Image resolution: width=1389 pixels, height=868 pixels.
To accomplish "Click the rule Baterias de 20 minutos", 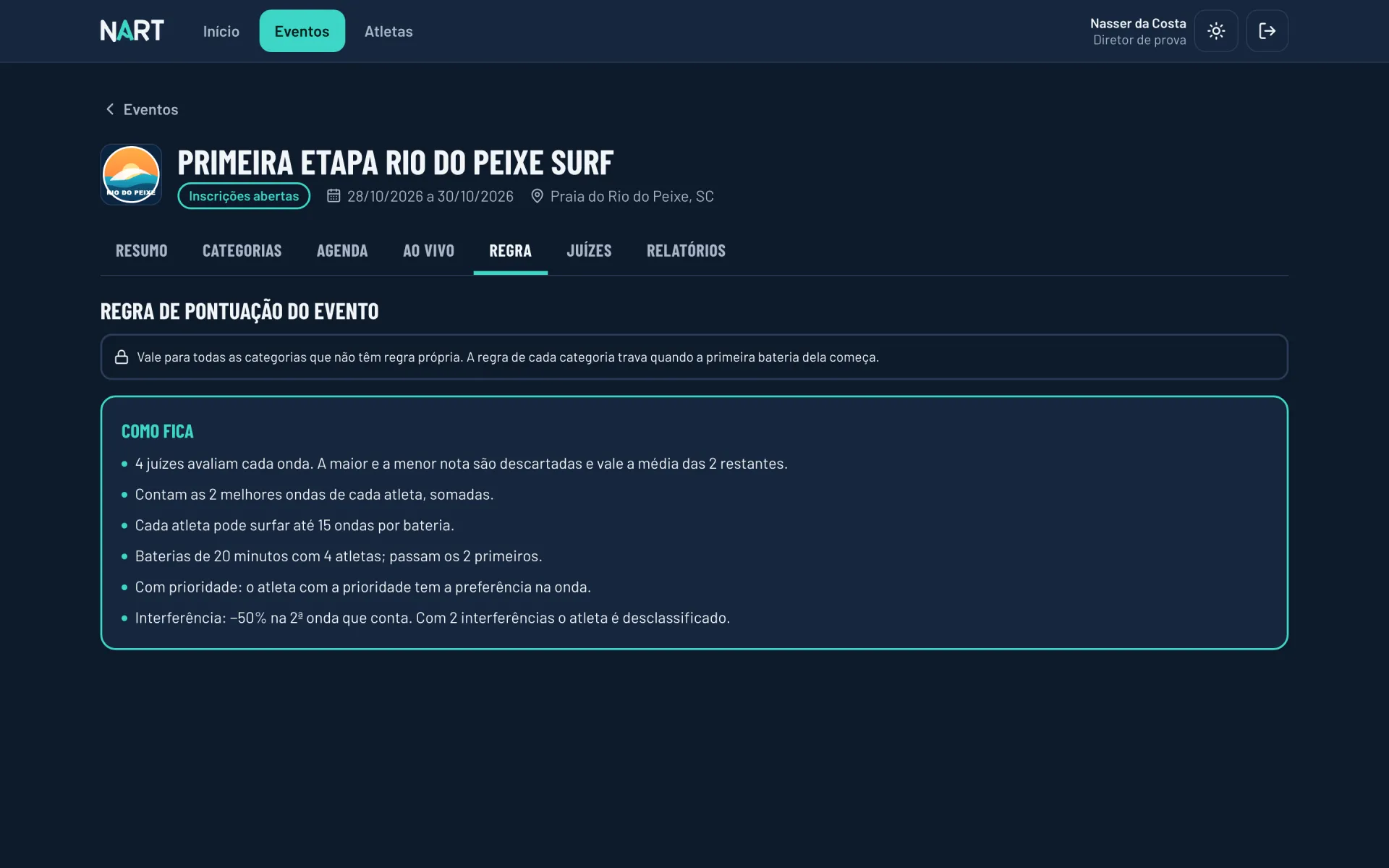I will (x=339, y=556).
